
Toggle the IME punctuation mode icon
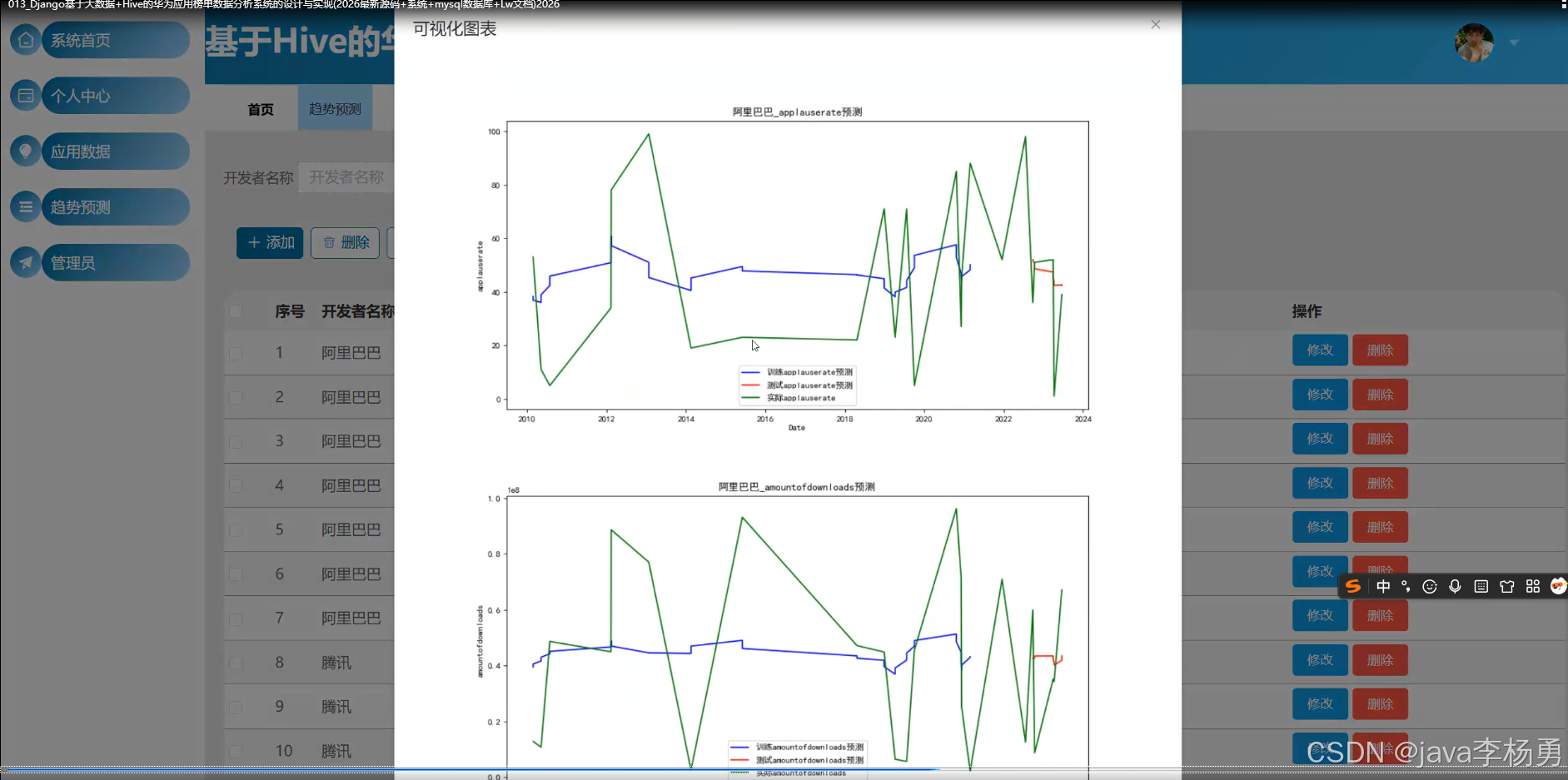tap(1406, 586)
